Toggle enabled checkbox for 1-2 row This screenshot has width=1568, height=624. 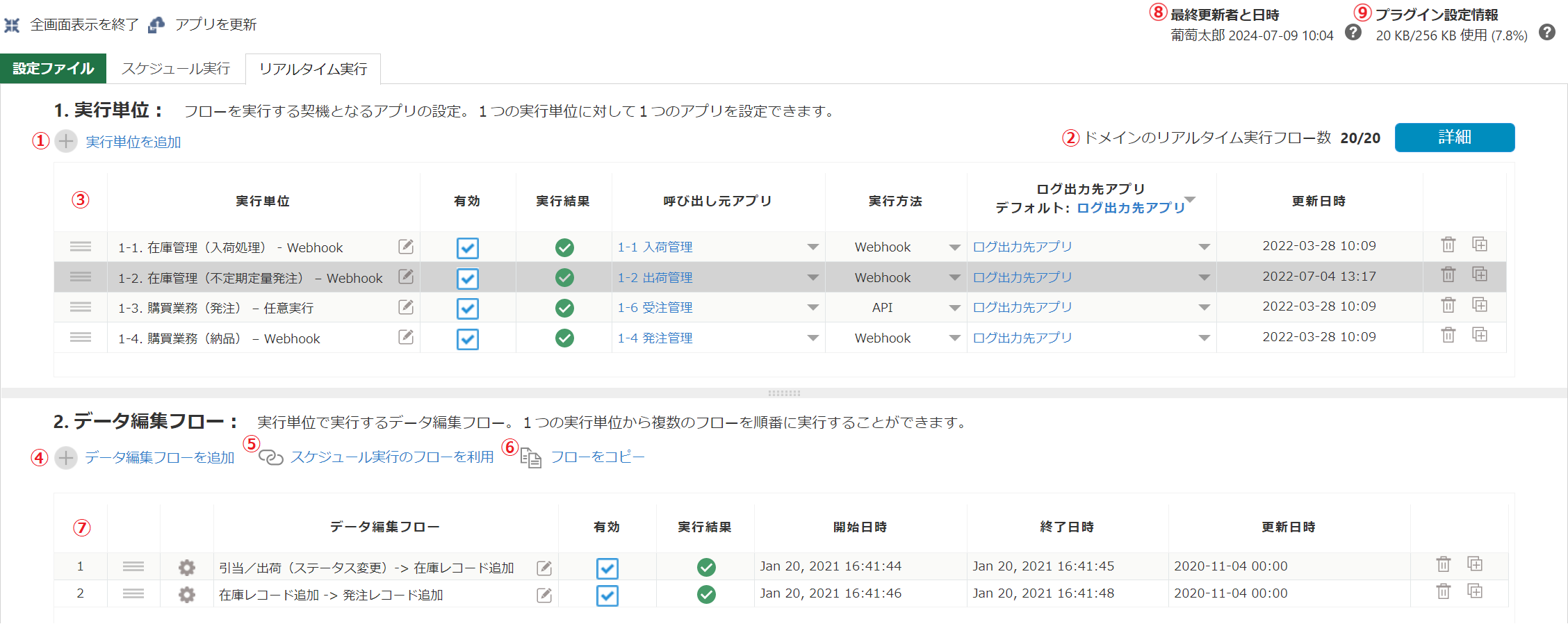pos(468,279)
